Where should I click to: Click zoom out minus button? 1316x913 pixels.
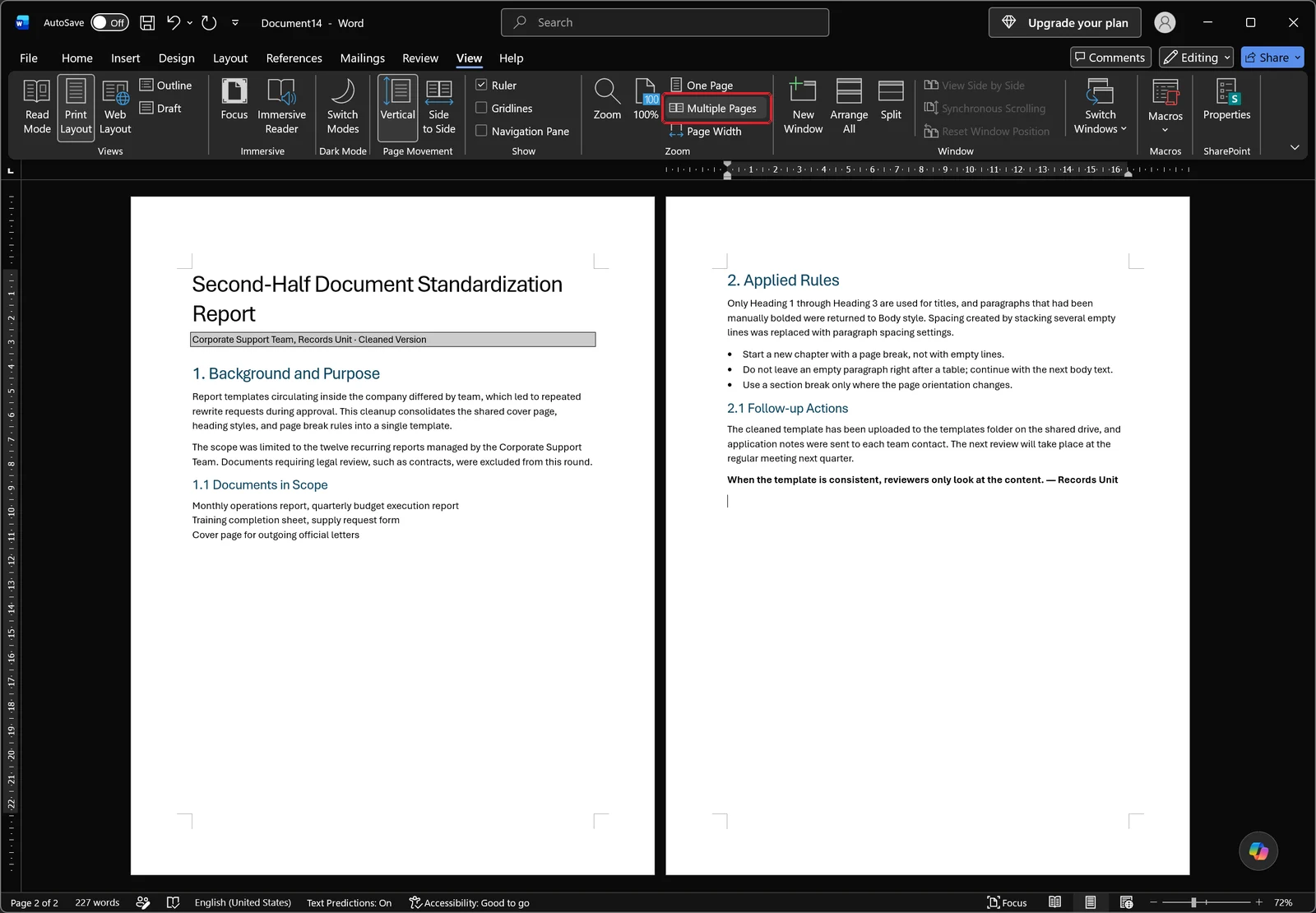(1153, 902)
